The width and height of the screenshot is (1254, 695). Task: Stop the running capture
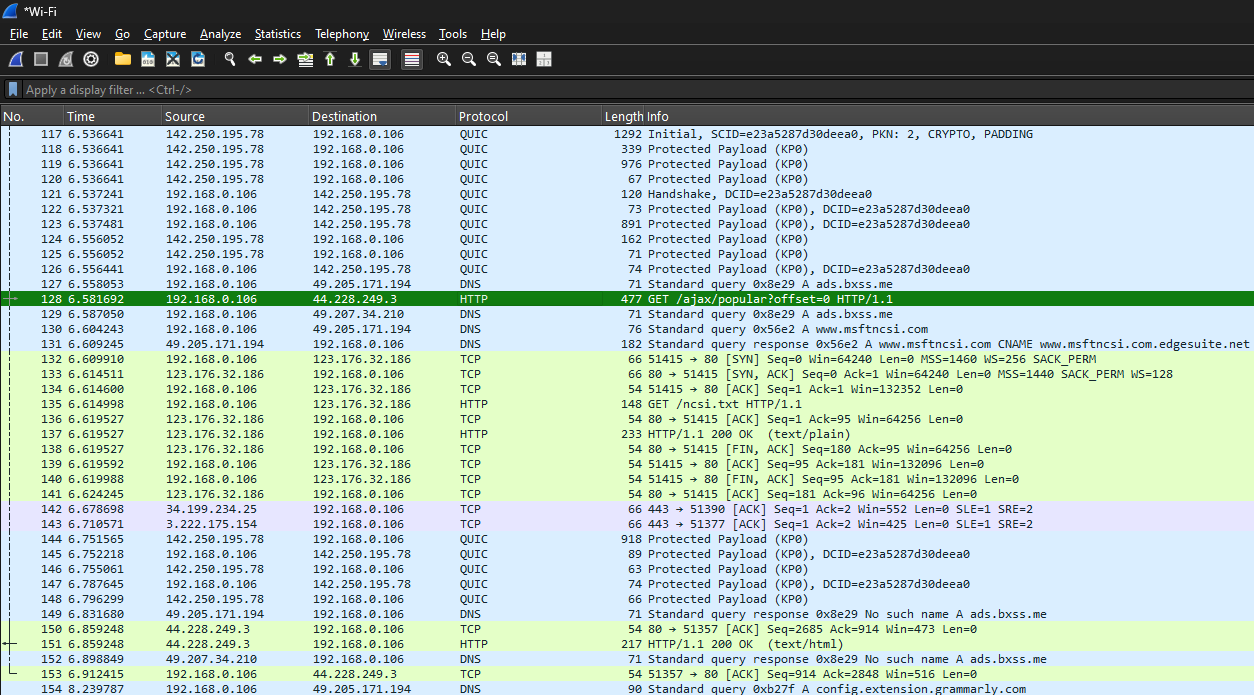tap(41, 60)
